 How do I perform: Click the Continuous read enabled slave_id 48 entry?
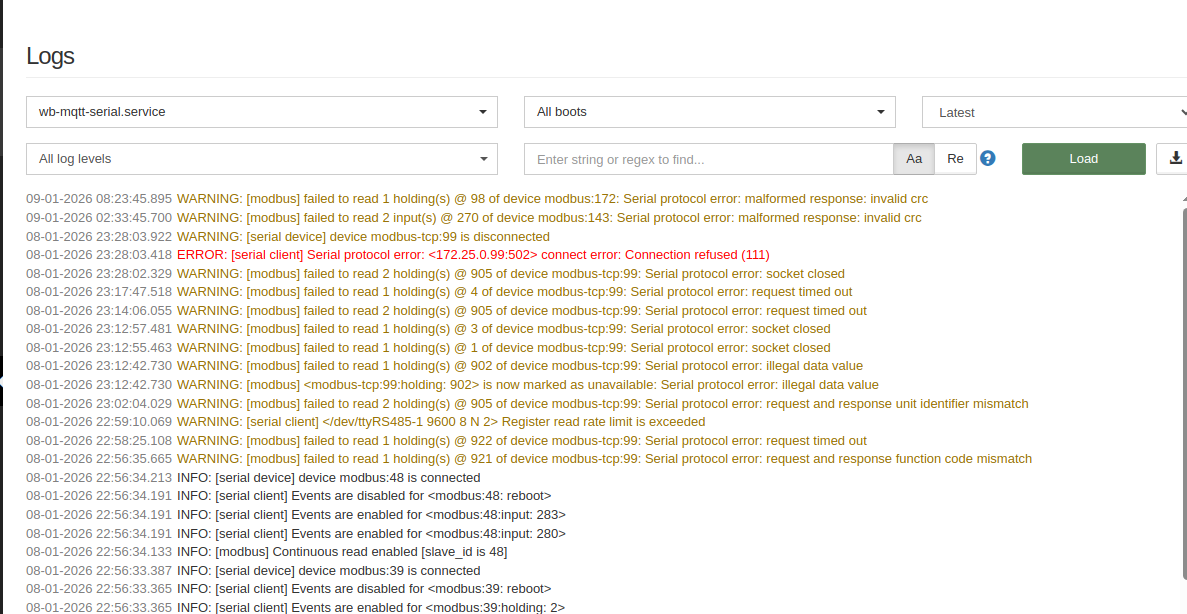pyautogui.click(x=342, y=552)
